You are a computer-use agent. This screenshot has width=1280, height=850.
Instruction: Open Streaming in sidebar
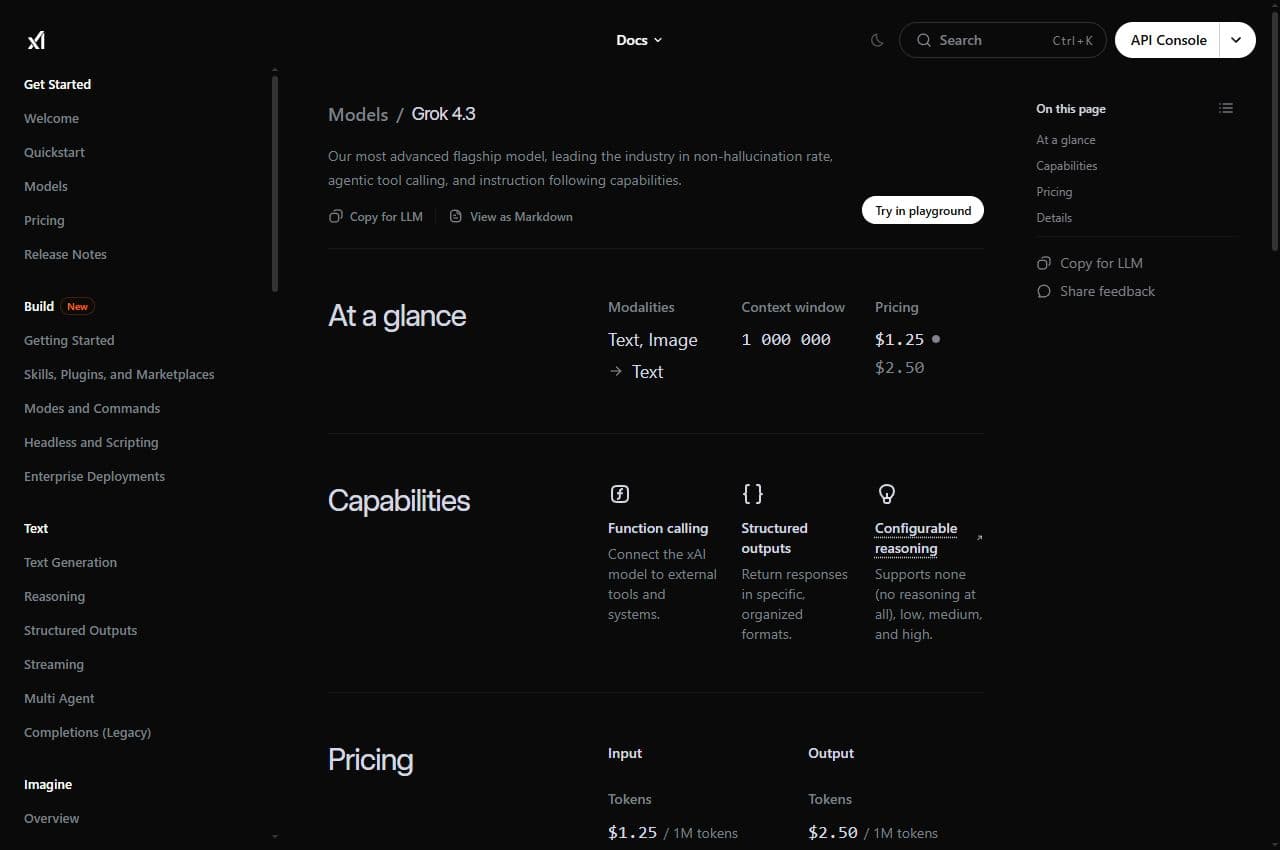pyautogui.click(x=54, y=664)
